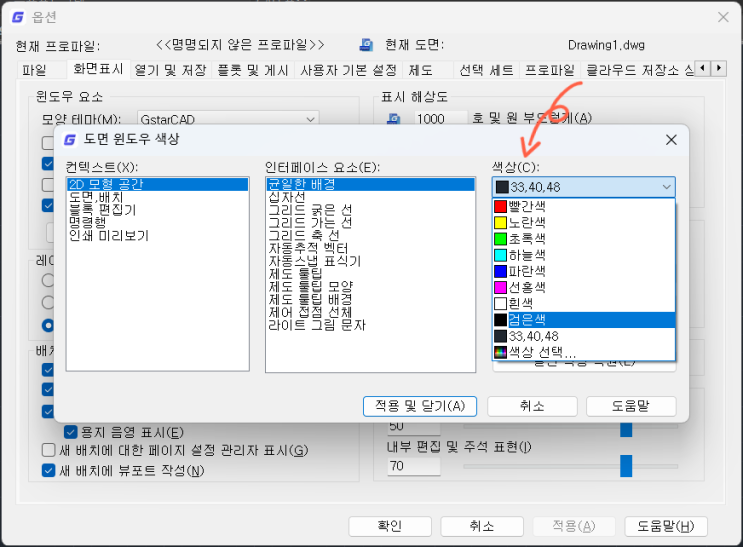Open 사용자 기본 설정 tab
This screenshot has width=743, height=547.
[348, 70]
